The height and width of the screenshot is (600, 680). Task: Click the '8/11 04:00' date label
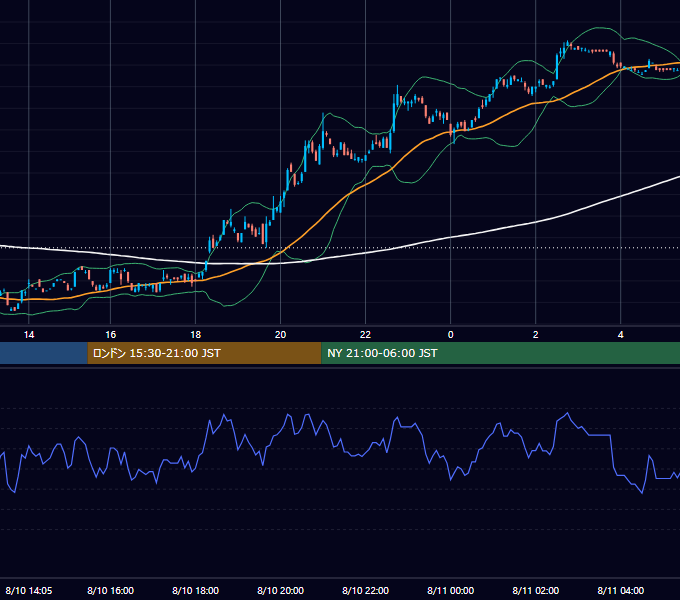pos(621,590)
